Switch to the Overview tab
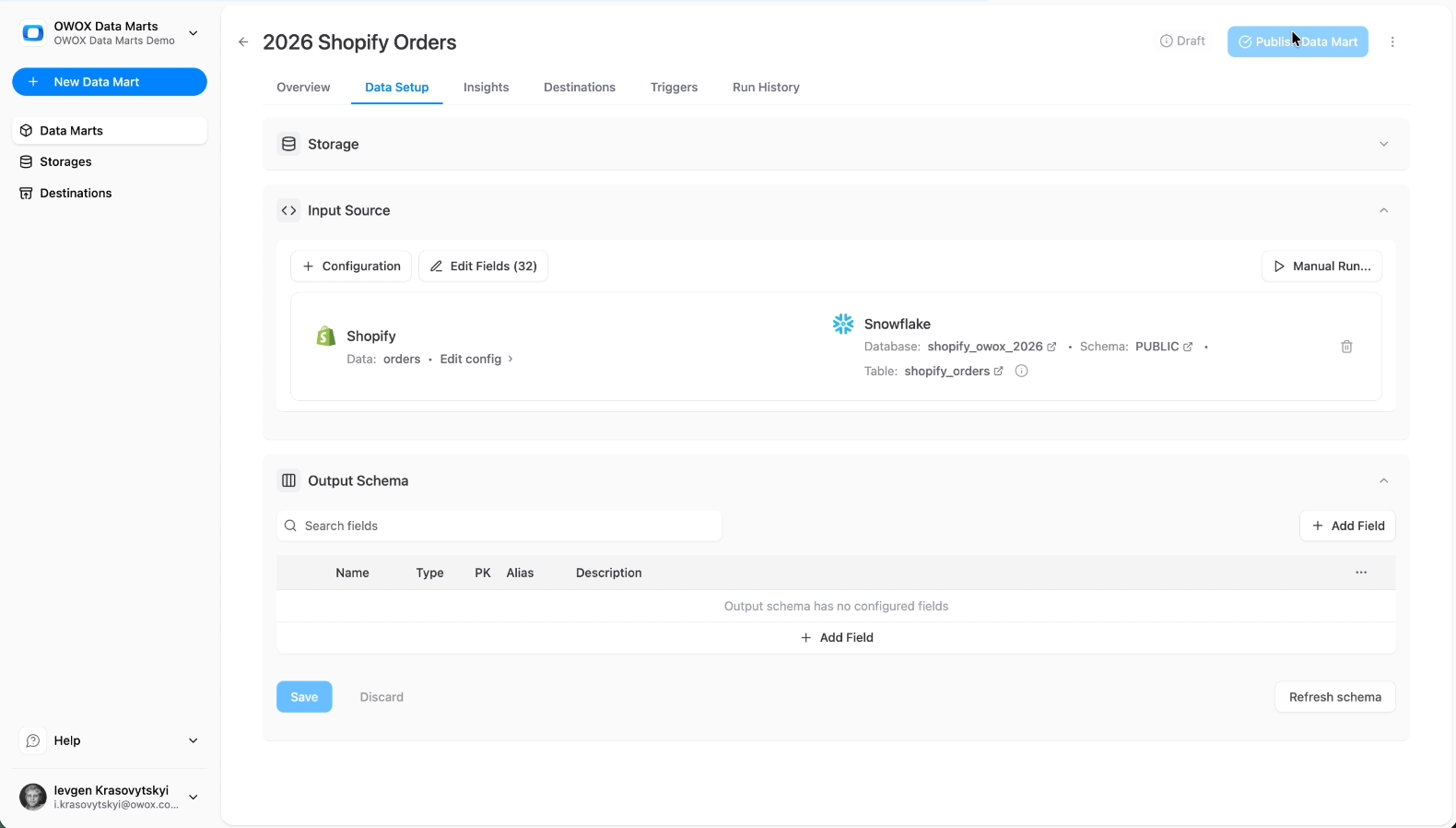 (303, 88)
